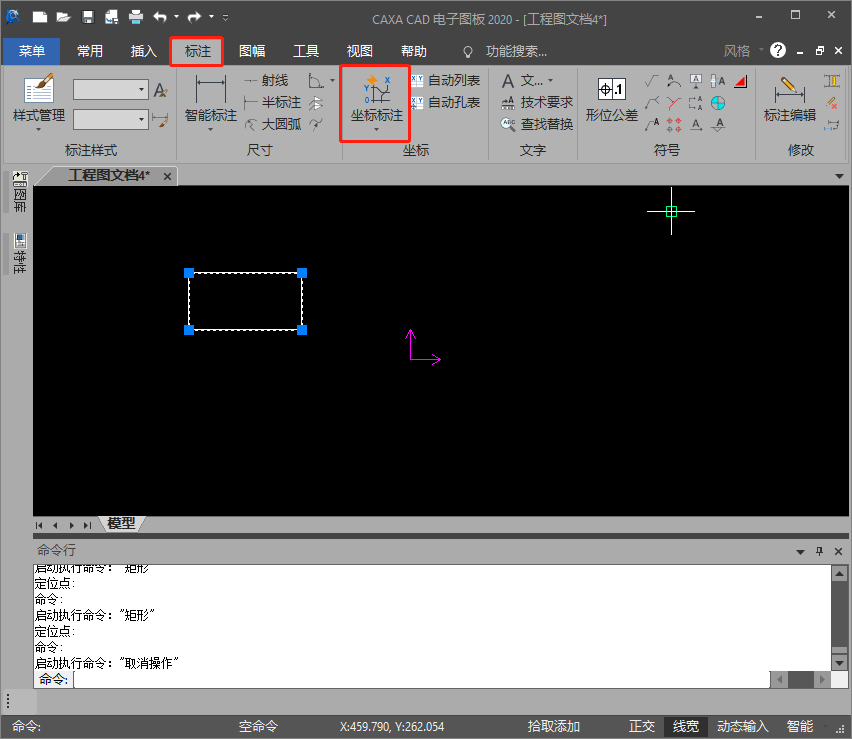Click the angle dimension icon
Viewport: 852px width, 739px height.
[x=316, y=81]
